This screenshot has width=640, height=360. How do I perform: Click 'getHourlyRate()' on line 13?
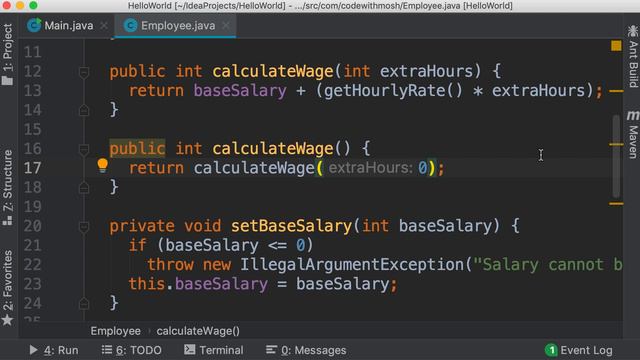(x=393, y=90)
